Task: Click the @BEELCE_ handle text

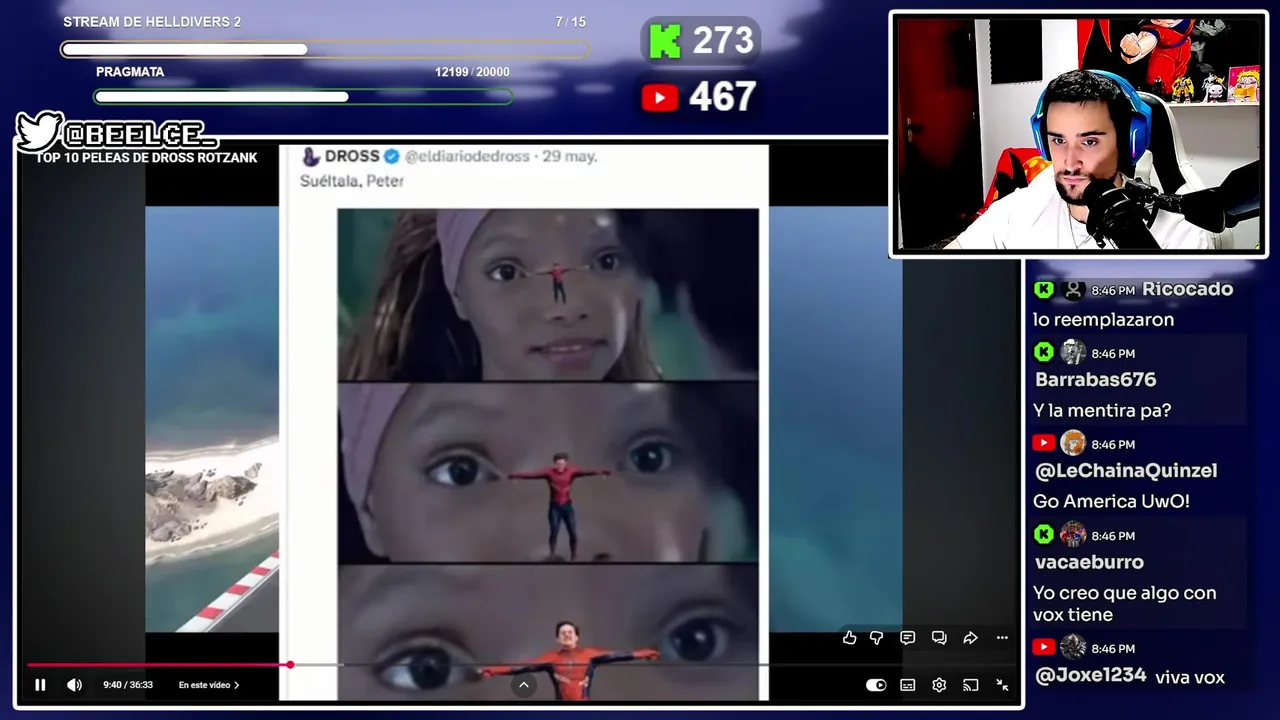Action: tap(138, 134)
